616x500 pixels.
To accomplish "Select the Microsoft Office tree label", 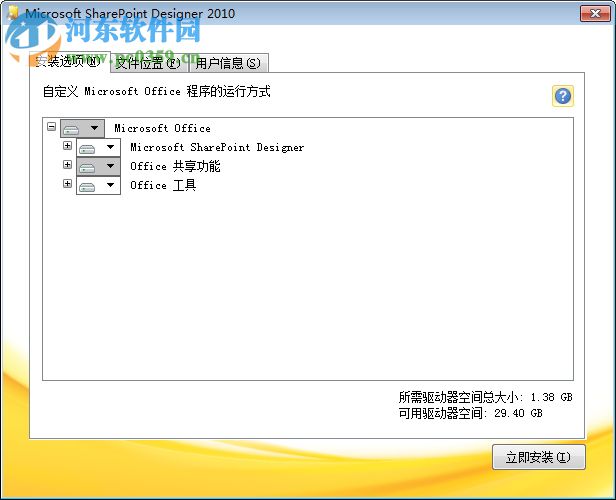I will pos(162,128).
